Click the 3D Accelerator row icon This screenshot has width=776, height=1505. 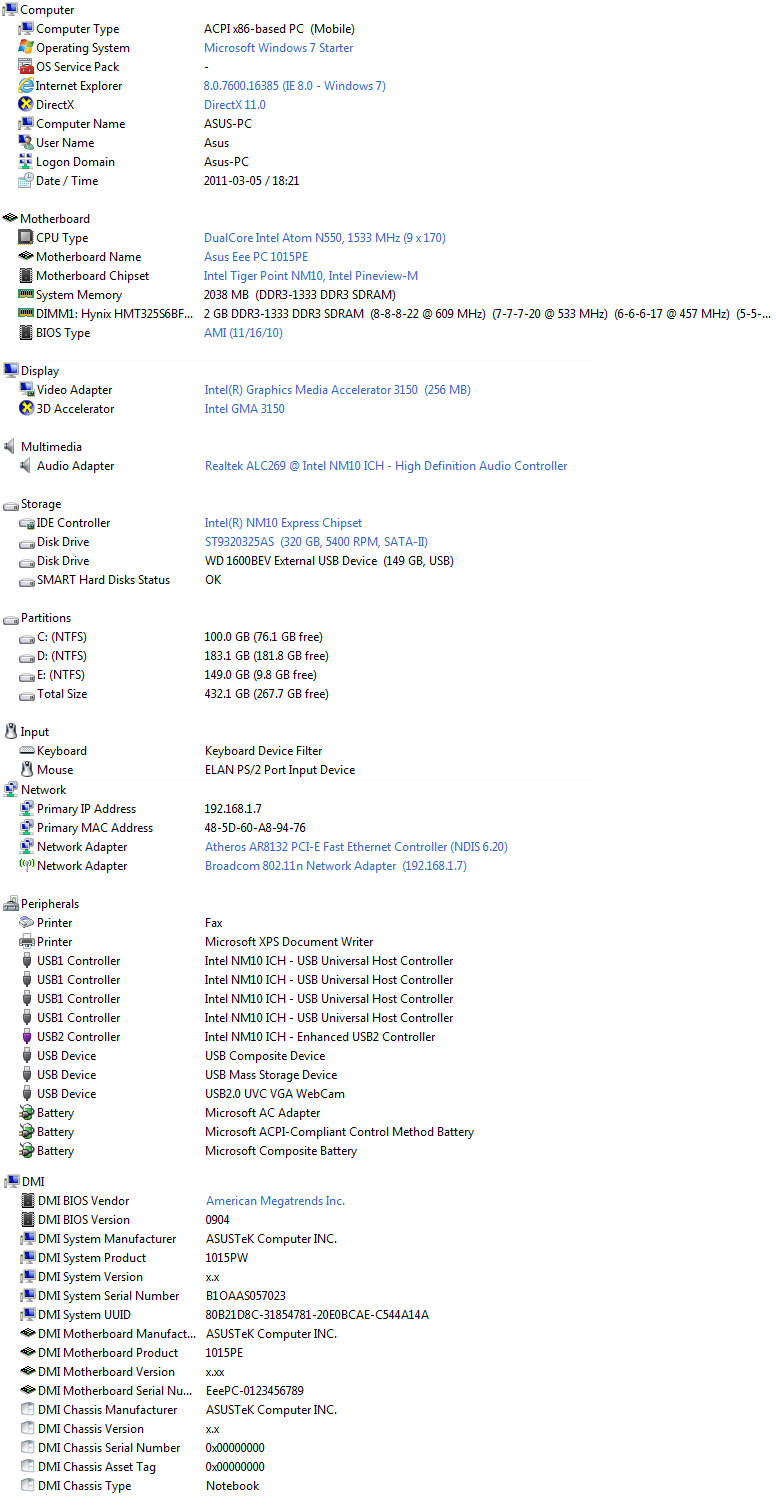click(26, 408)
